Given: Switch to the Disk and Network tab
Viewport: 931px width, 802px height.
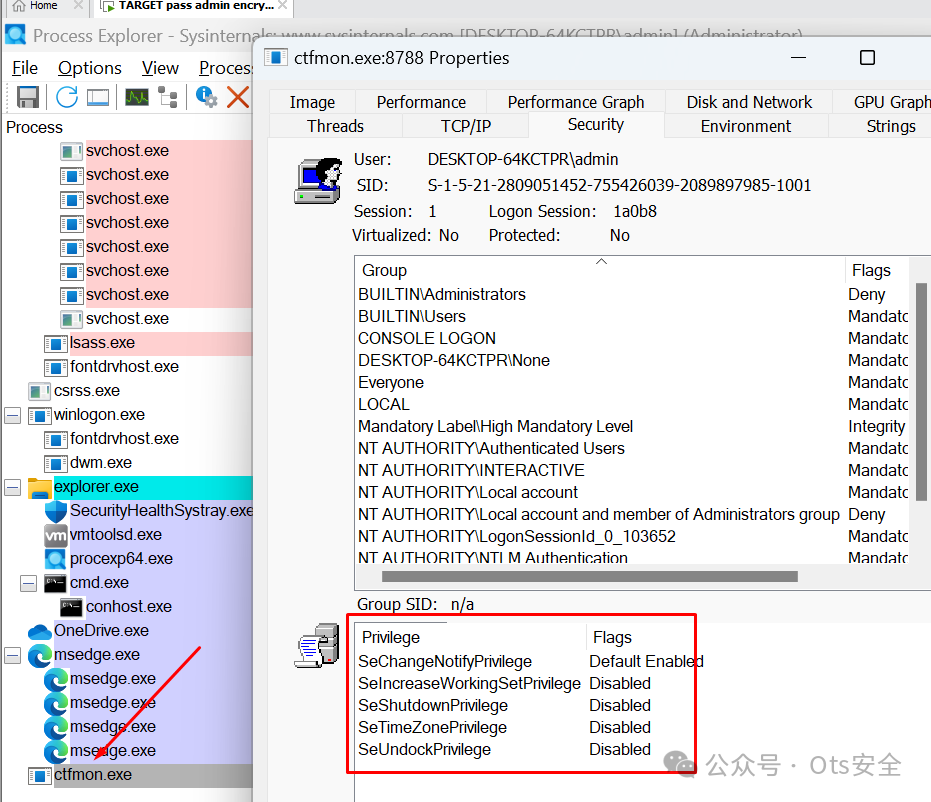Looking at the screenshot, I should (x=749, y=102).
